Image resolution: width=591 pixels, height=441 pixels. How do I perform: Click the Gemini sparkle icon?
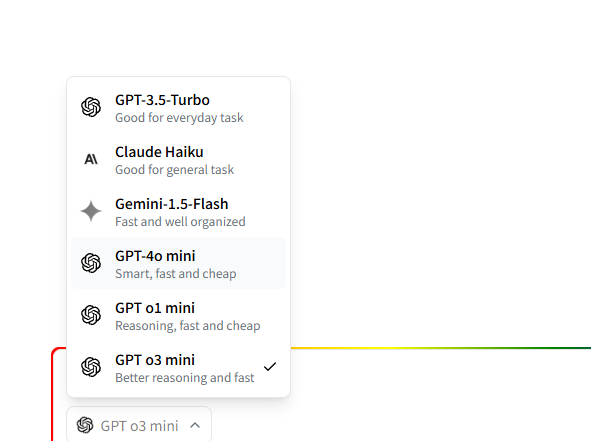click(91, 211)
